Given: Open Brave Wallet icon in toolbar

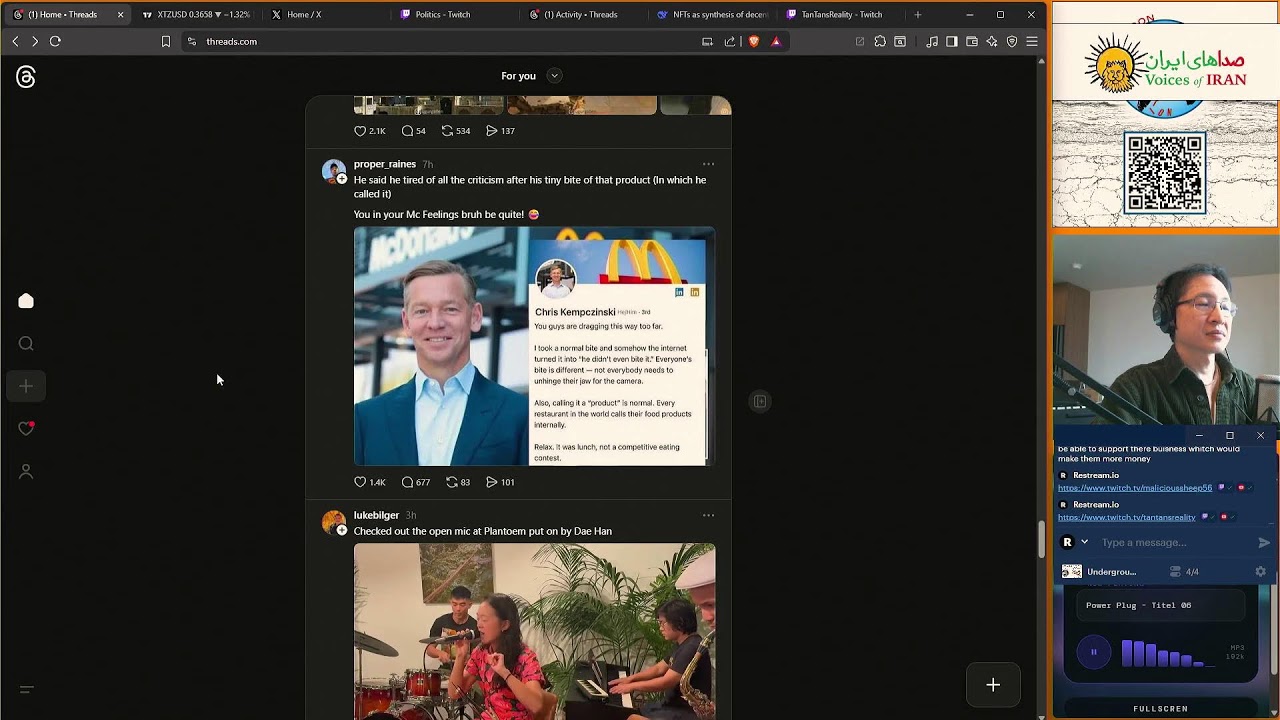Looking at the screenshot, I should (972, 41).
